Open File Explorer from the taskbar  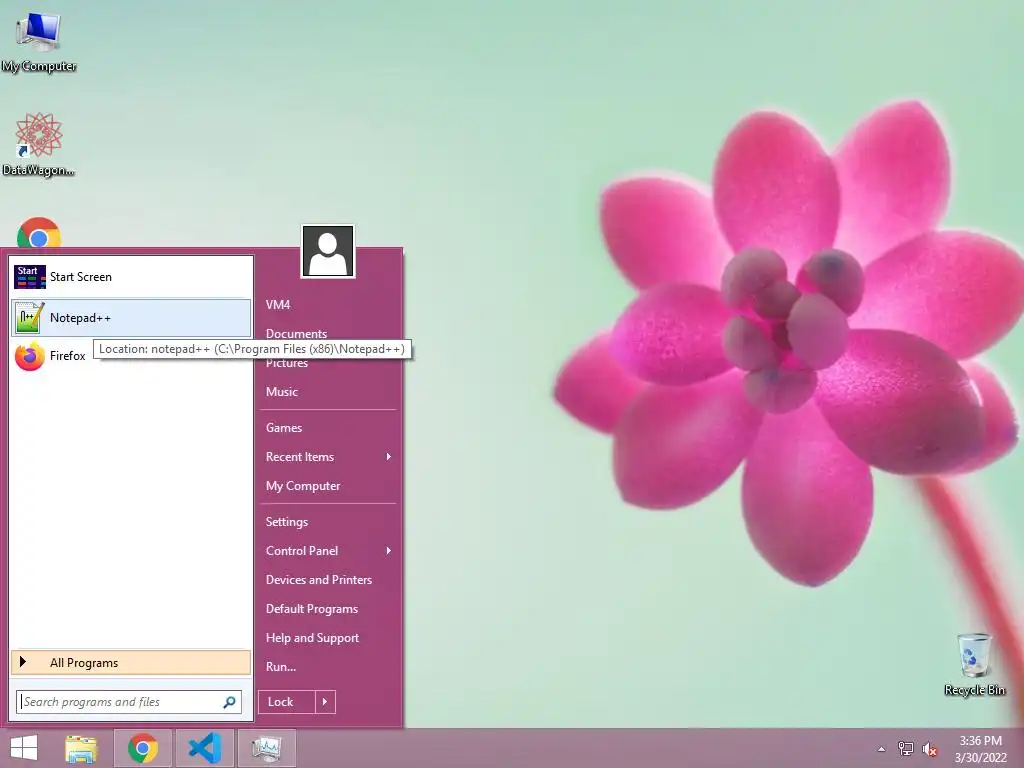click(81, 748)
